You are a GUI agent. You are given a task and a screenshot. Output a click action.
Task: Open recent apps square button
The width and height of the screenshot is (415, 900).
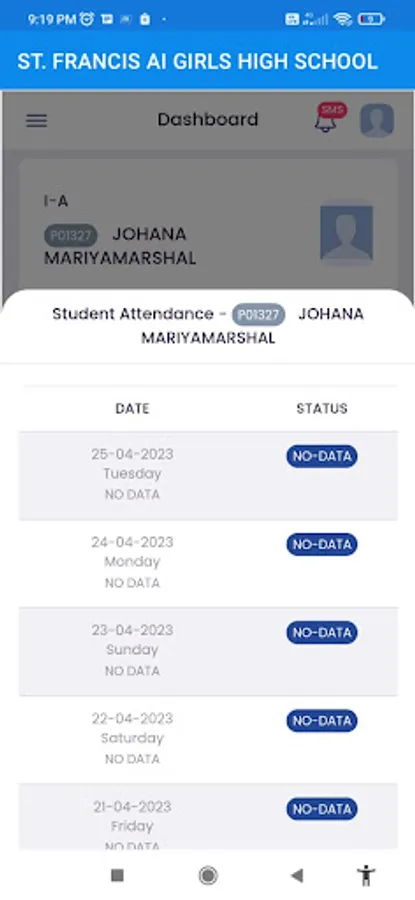coord(117,875)
